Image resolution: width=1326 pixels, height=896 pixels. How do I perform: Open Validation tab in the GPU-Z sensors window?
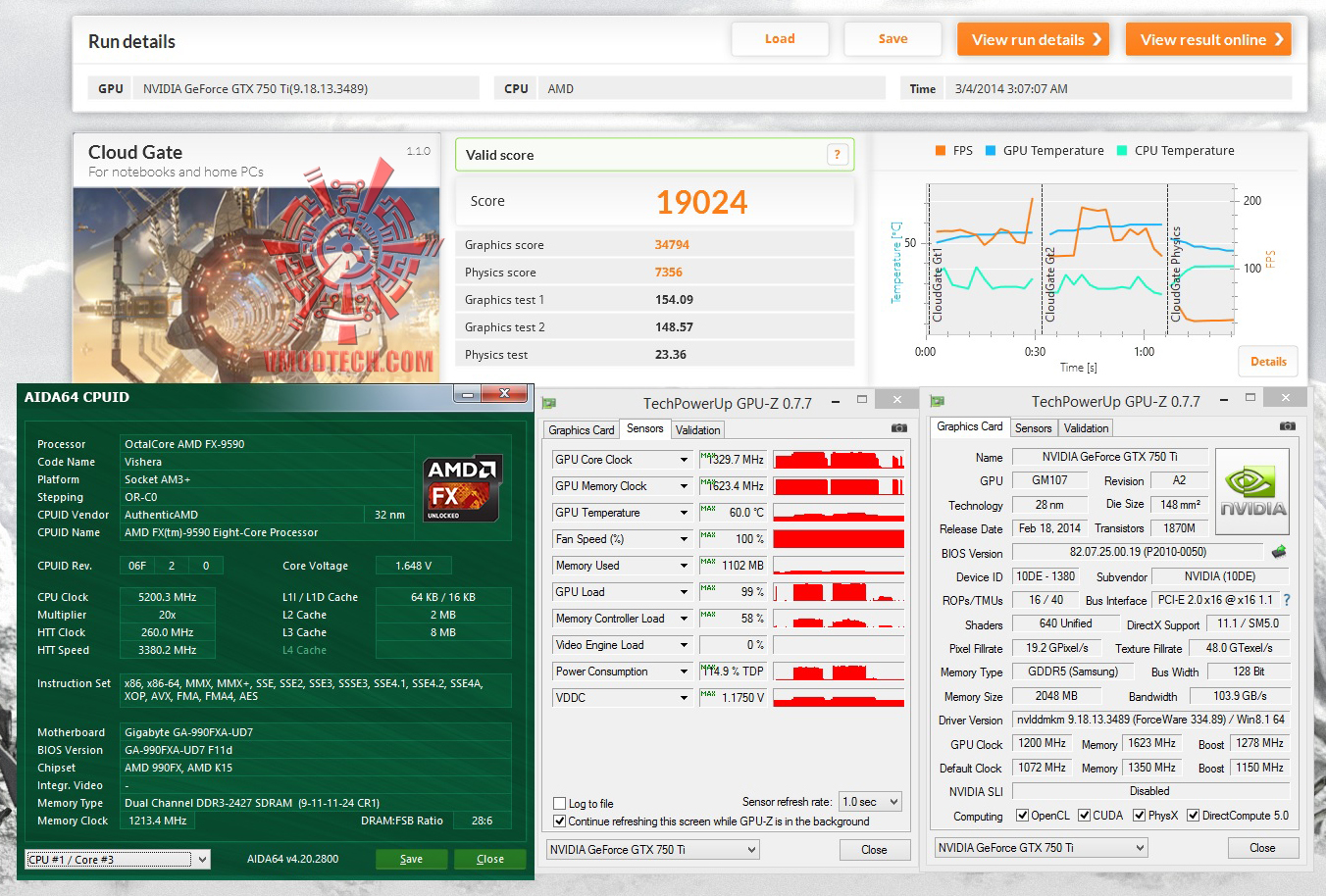698,430
